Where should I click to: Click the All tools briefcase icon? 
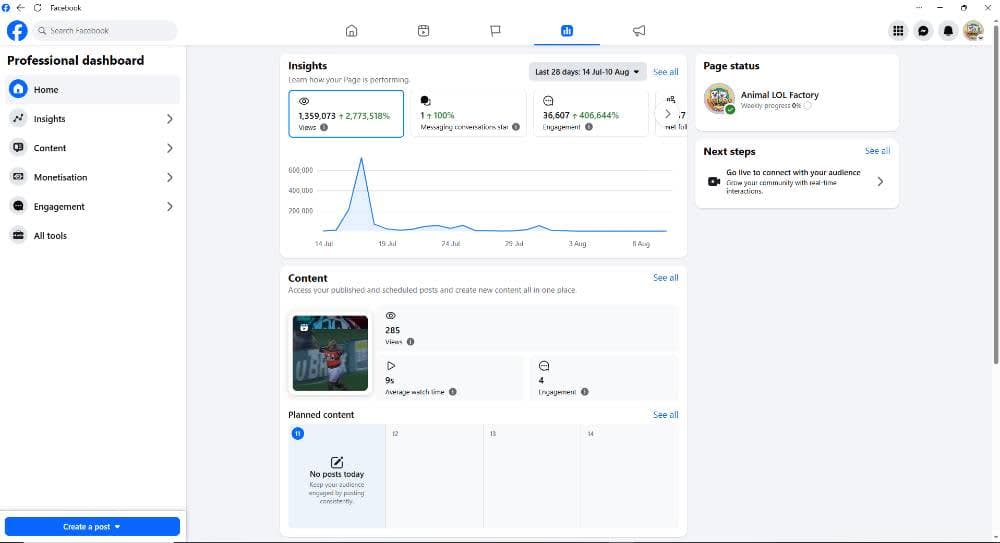pyautogui.click(x=18, y=235)
